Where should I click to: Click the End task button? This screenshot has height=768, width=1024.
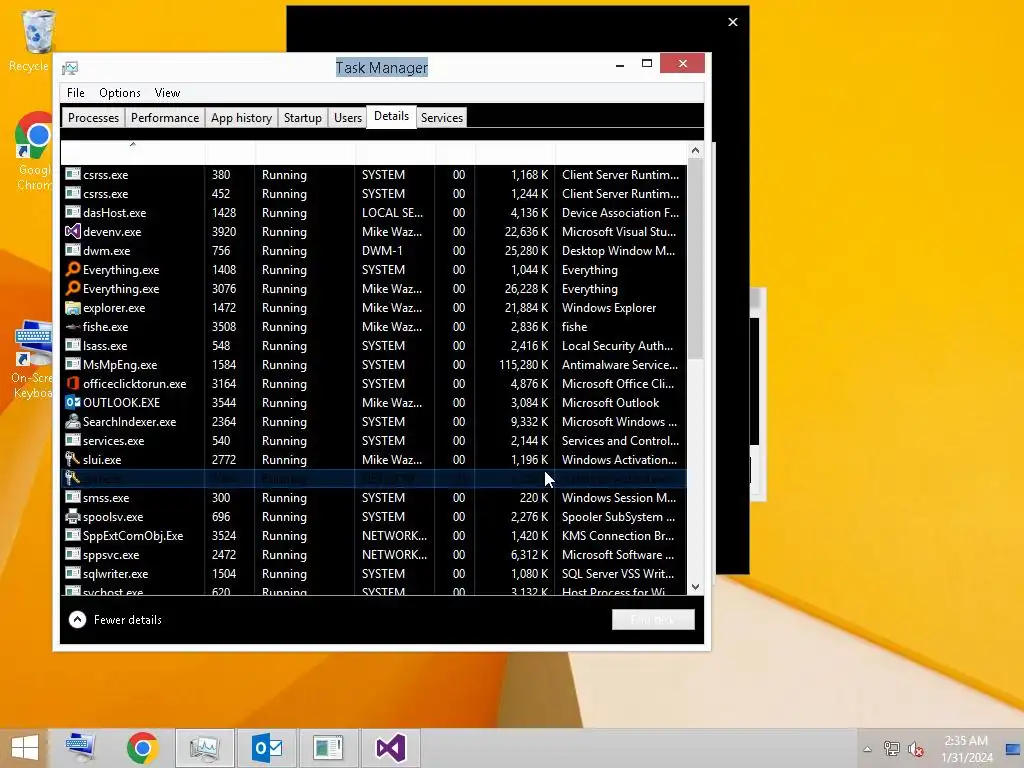[653, 620]
